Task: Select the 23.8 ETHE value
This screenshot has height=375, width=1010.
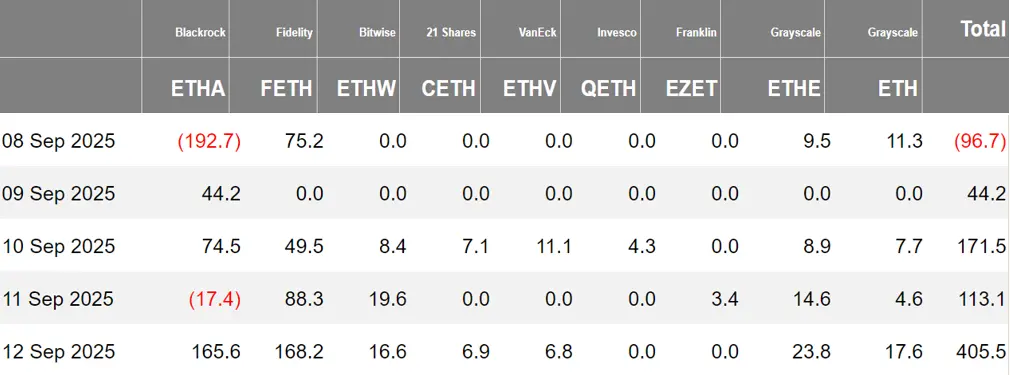Action: [x=811, y=352]
